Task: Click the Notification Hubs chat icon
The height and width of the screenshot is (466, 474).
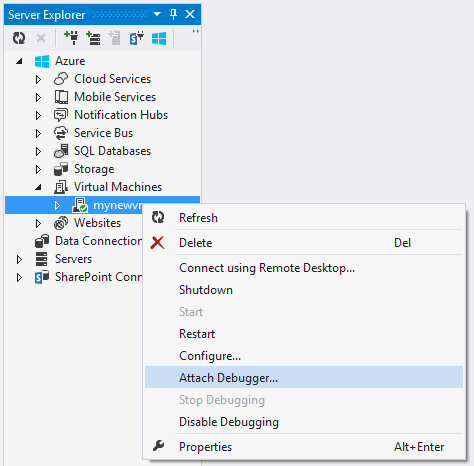Action: (61, 115)
